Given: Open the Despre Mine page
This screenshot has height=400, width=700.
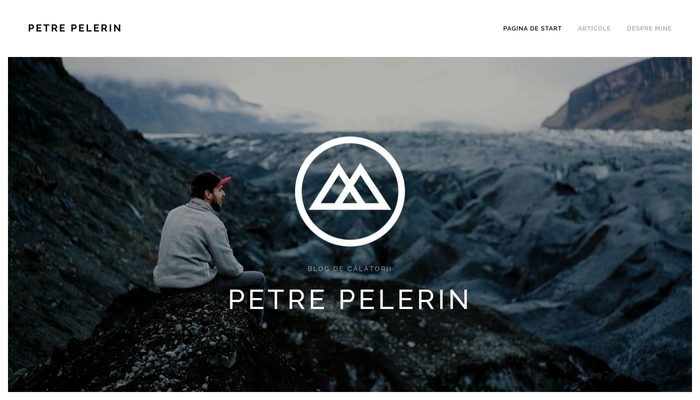Looking at the screenshot, I should pyautogui.click(x=649, y=28).
